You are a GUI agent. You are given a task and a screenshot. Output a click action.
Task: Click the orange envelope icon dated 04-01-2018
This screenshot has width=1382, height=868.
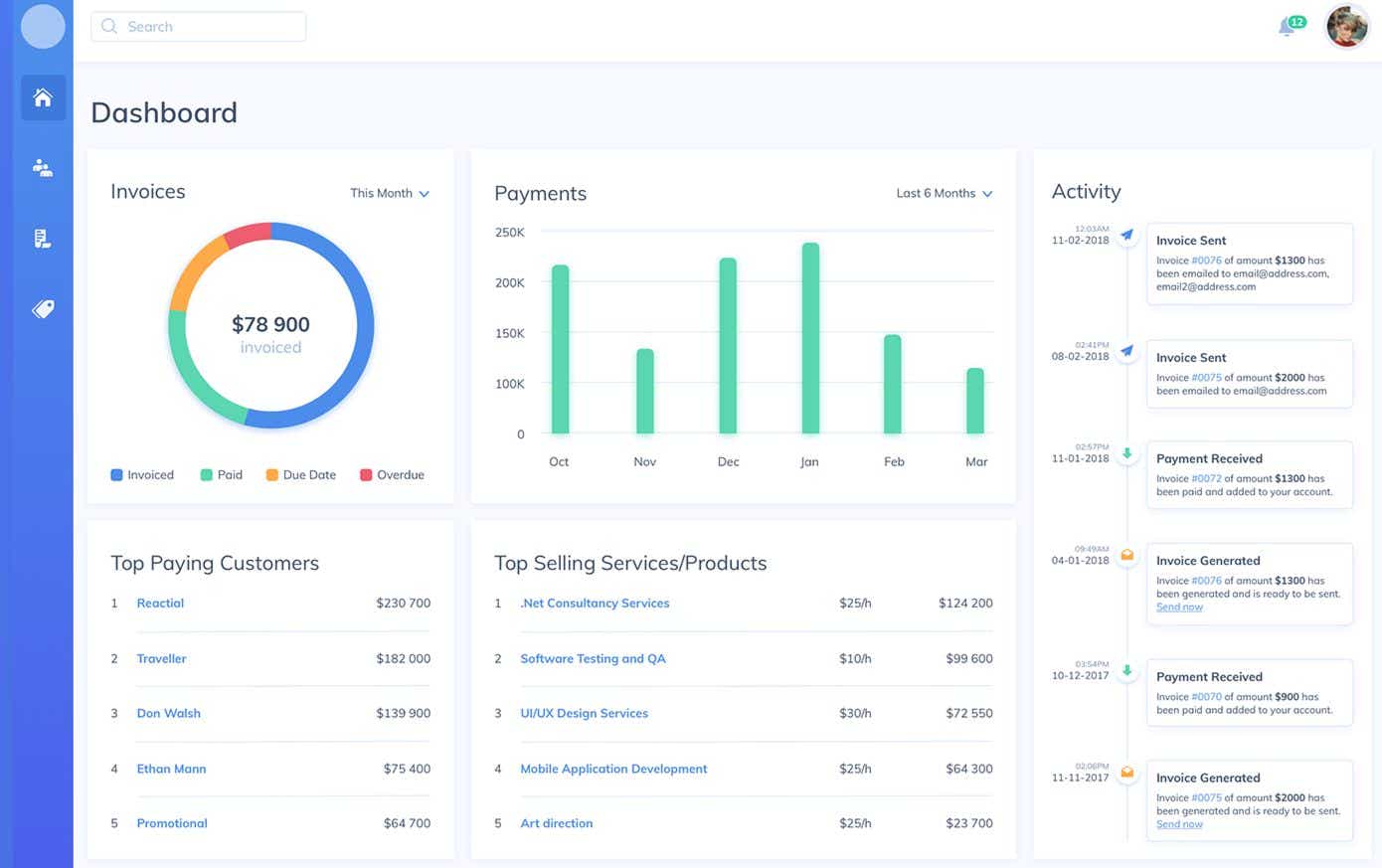pyautogui.click(x=1126, y=555)
